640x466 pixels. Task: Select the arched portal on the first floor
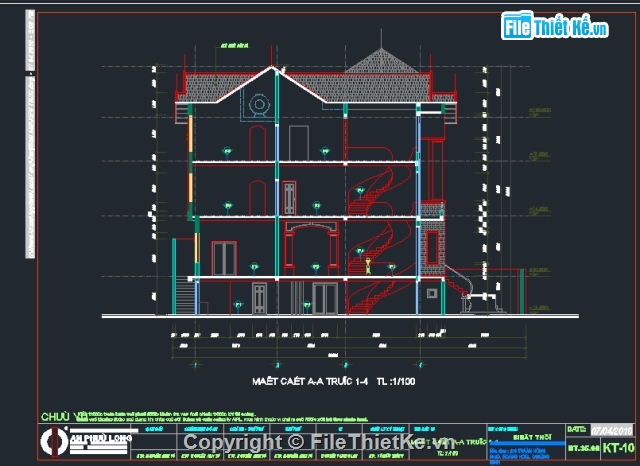point(312,246)
